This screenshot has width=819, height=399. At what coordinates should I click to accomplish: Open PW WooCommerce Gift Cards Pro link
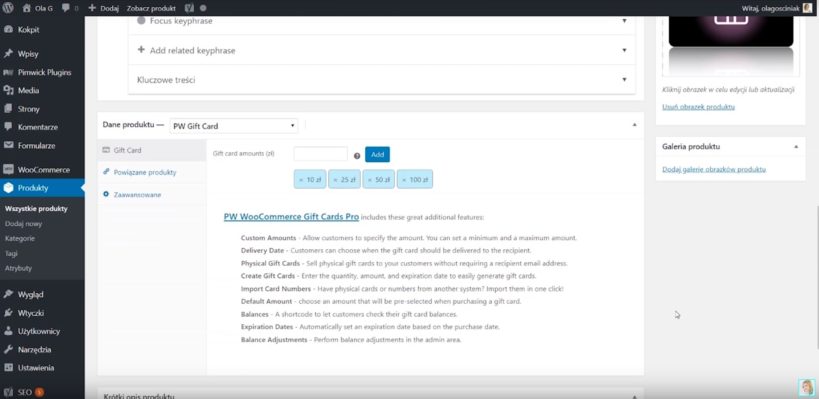291,217
